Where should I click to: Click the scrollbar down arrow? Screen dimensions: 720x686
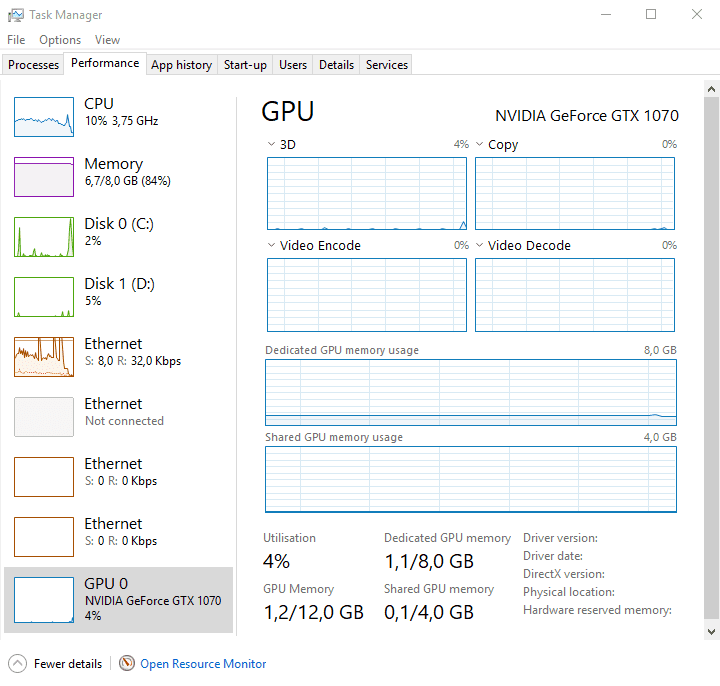coord(711,632)
